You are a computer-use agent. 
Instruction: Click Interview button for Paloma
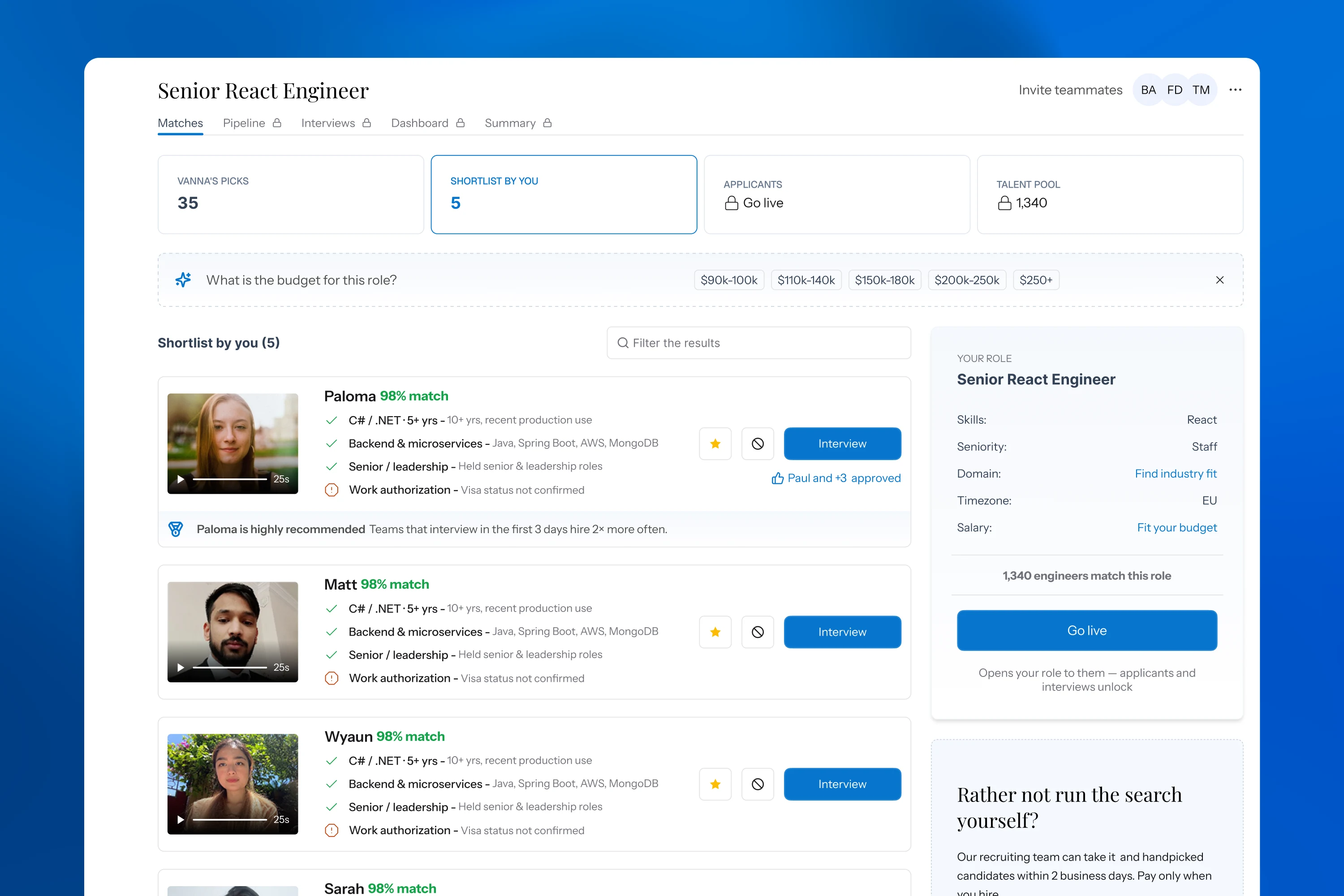[842, 444]
